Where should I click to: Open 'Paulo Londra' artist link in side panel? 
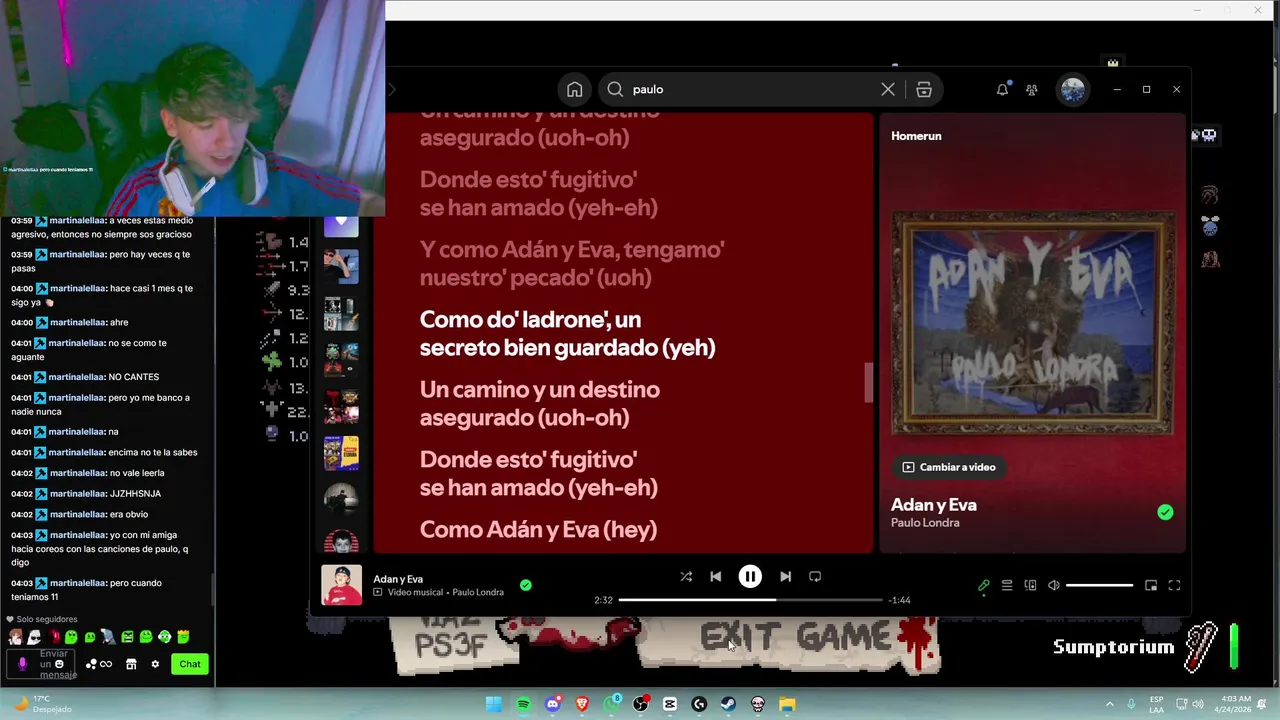(925, 523)
